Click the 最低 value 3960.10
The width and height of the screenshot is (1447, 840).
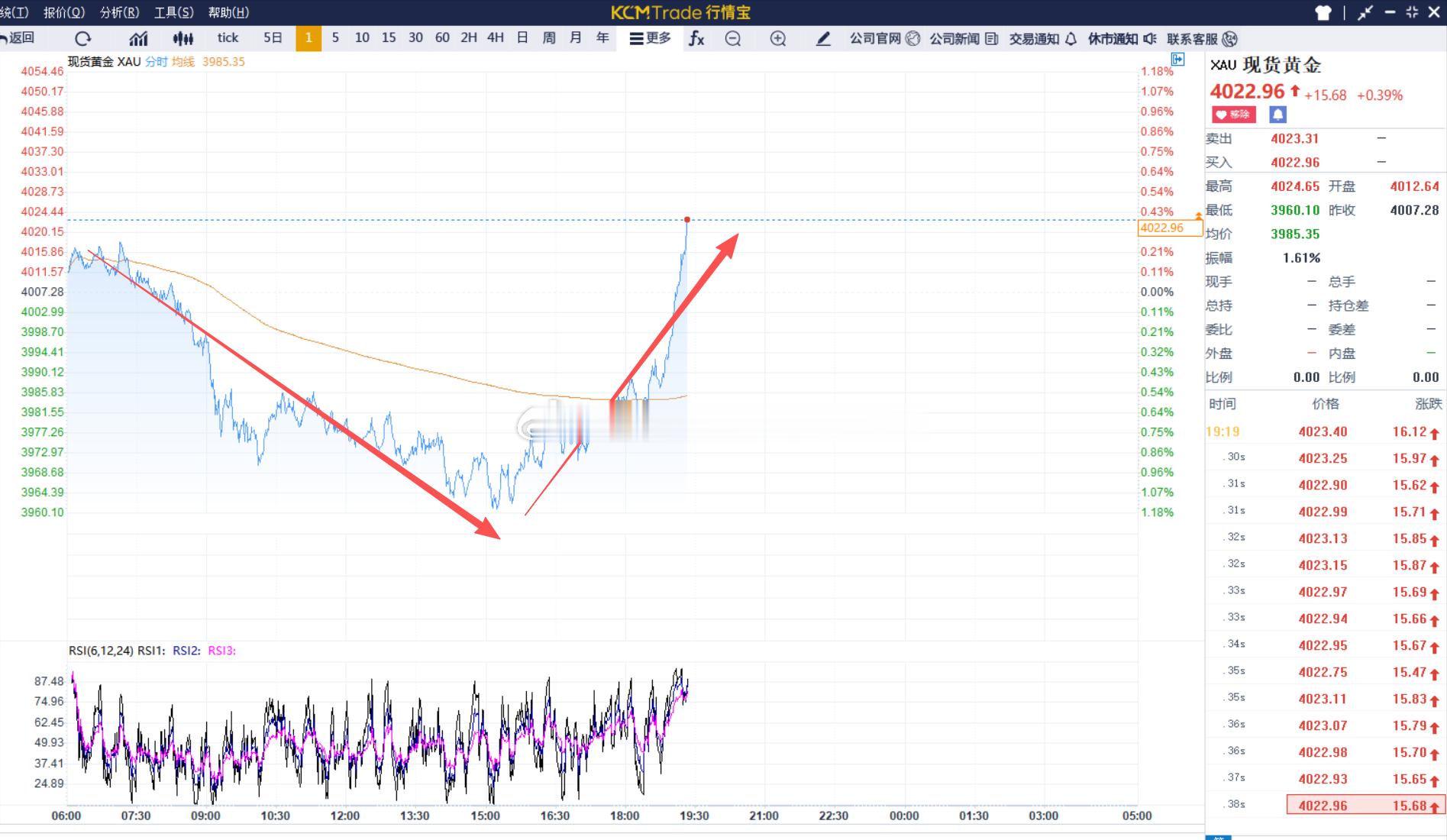[x=1295, y=210]
